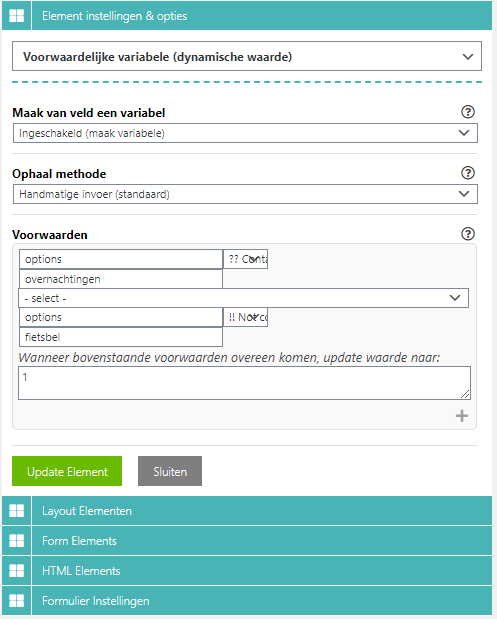497x619 pixels.
Task: Open help icon for Ophaal methode
Action: (468, 173)
